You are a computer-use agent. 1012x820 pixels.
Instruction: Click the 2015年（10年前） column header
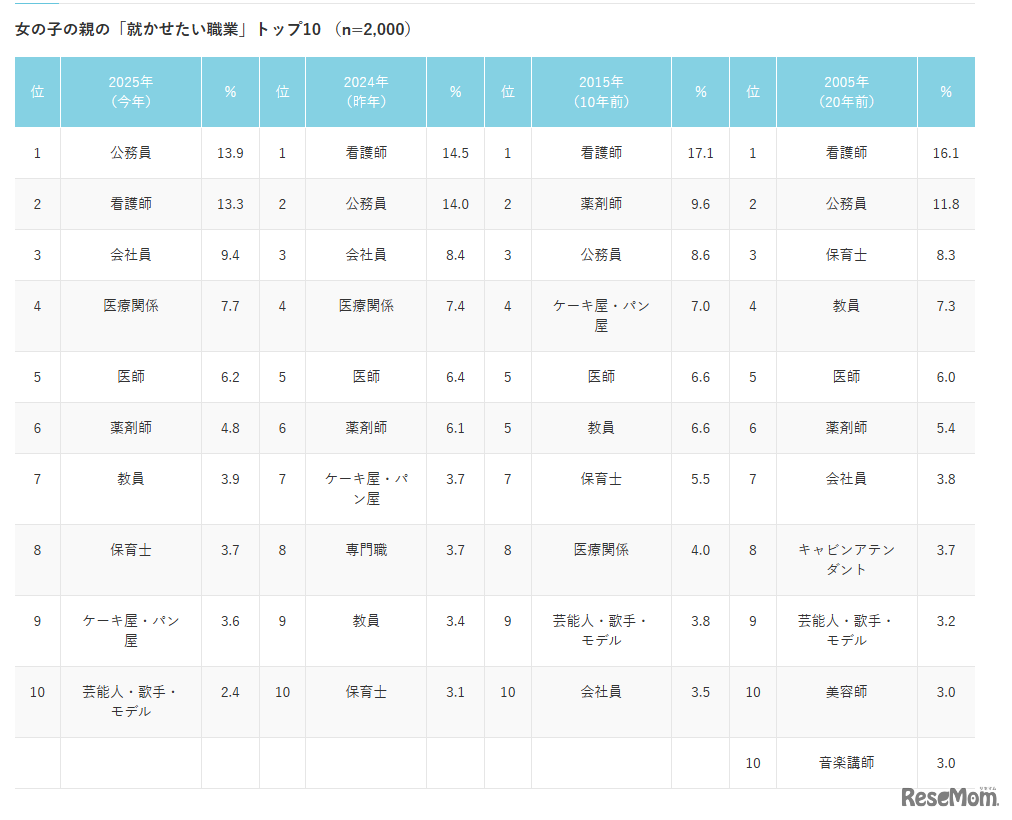point(601,92)
